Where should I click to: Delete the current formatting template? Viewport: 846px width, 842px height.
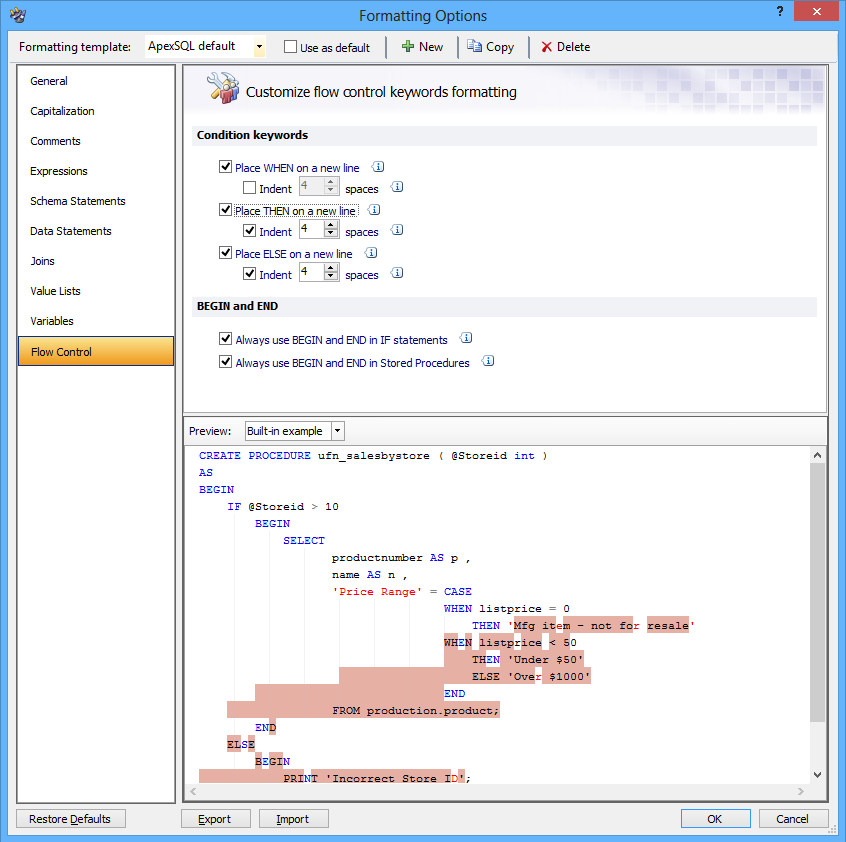(565, 47)
